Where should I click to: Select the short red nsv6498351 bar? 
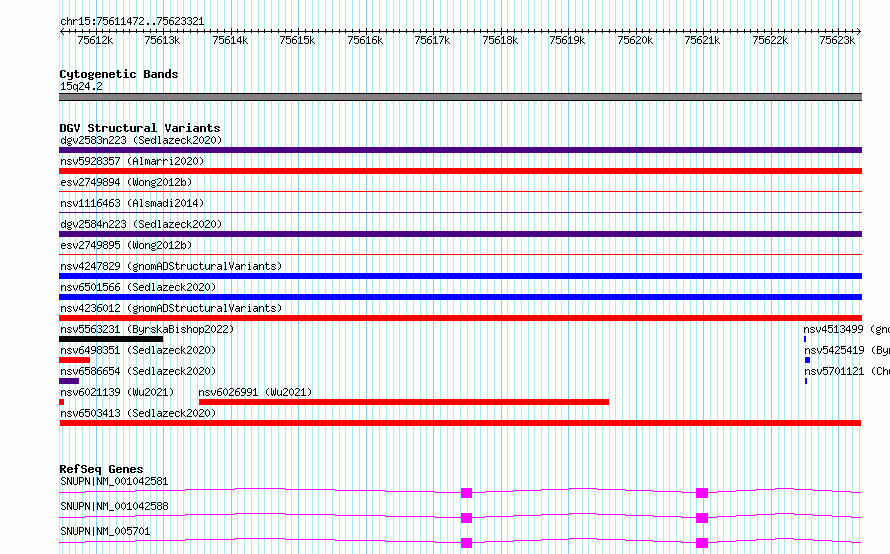[x=74, y=360]
